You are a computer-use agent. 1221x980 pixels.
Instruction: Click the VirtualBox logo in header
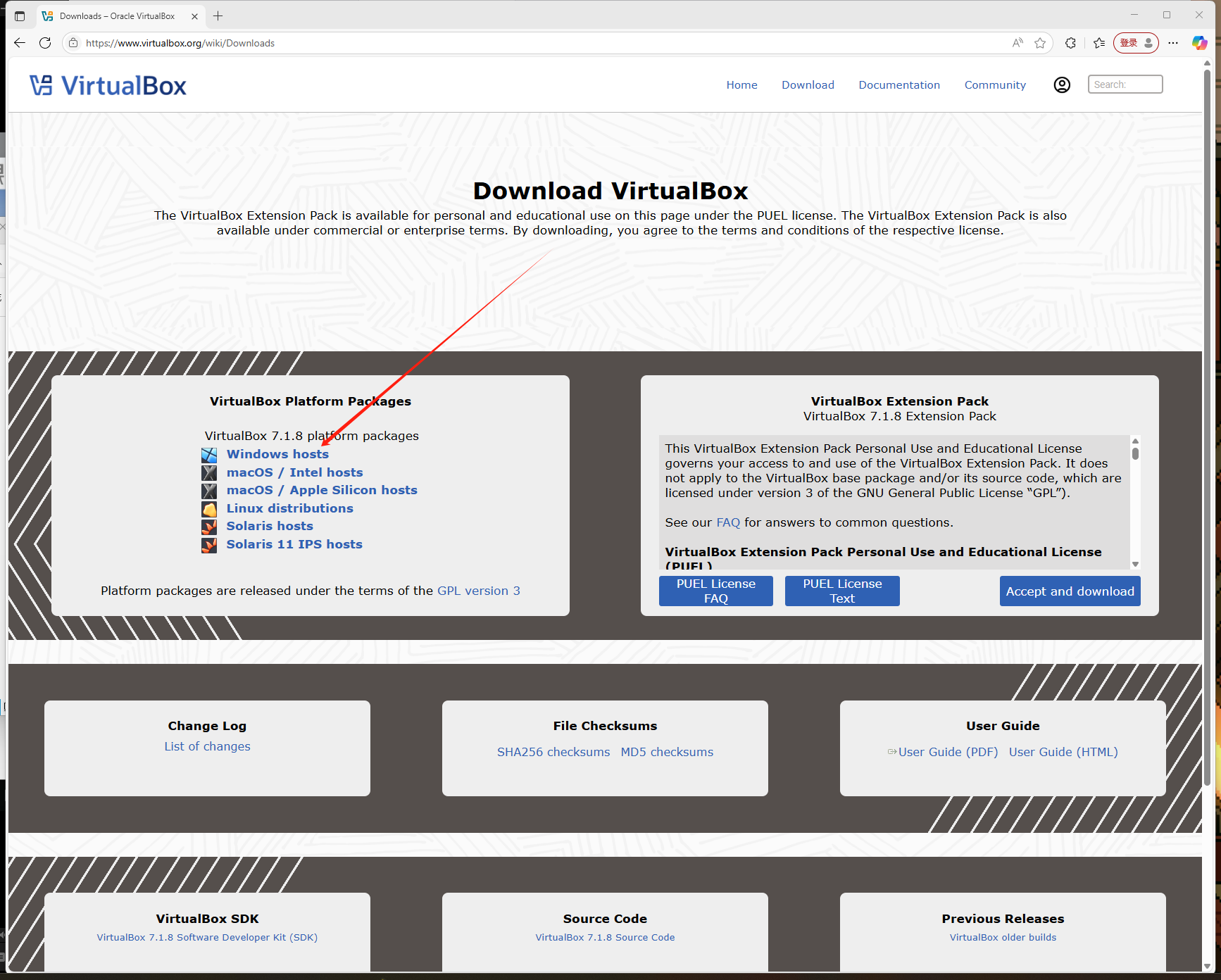108,86
